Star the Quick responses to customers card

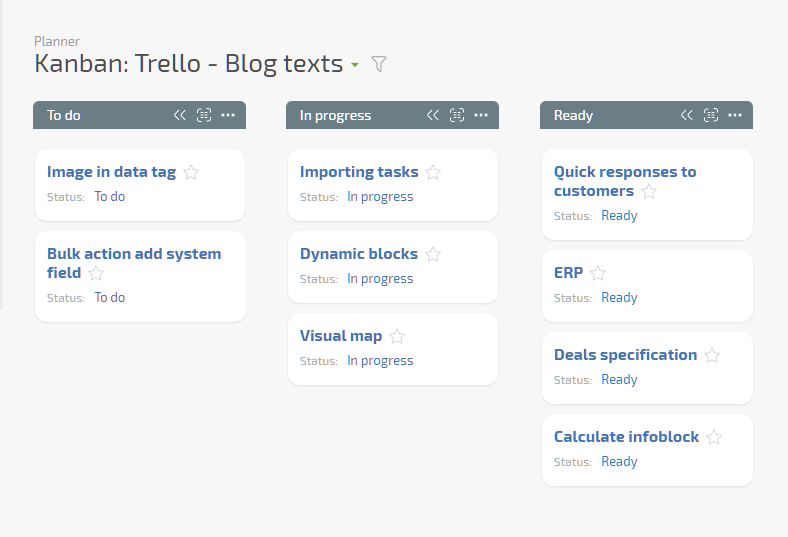click(649, 191)
